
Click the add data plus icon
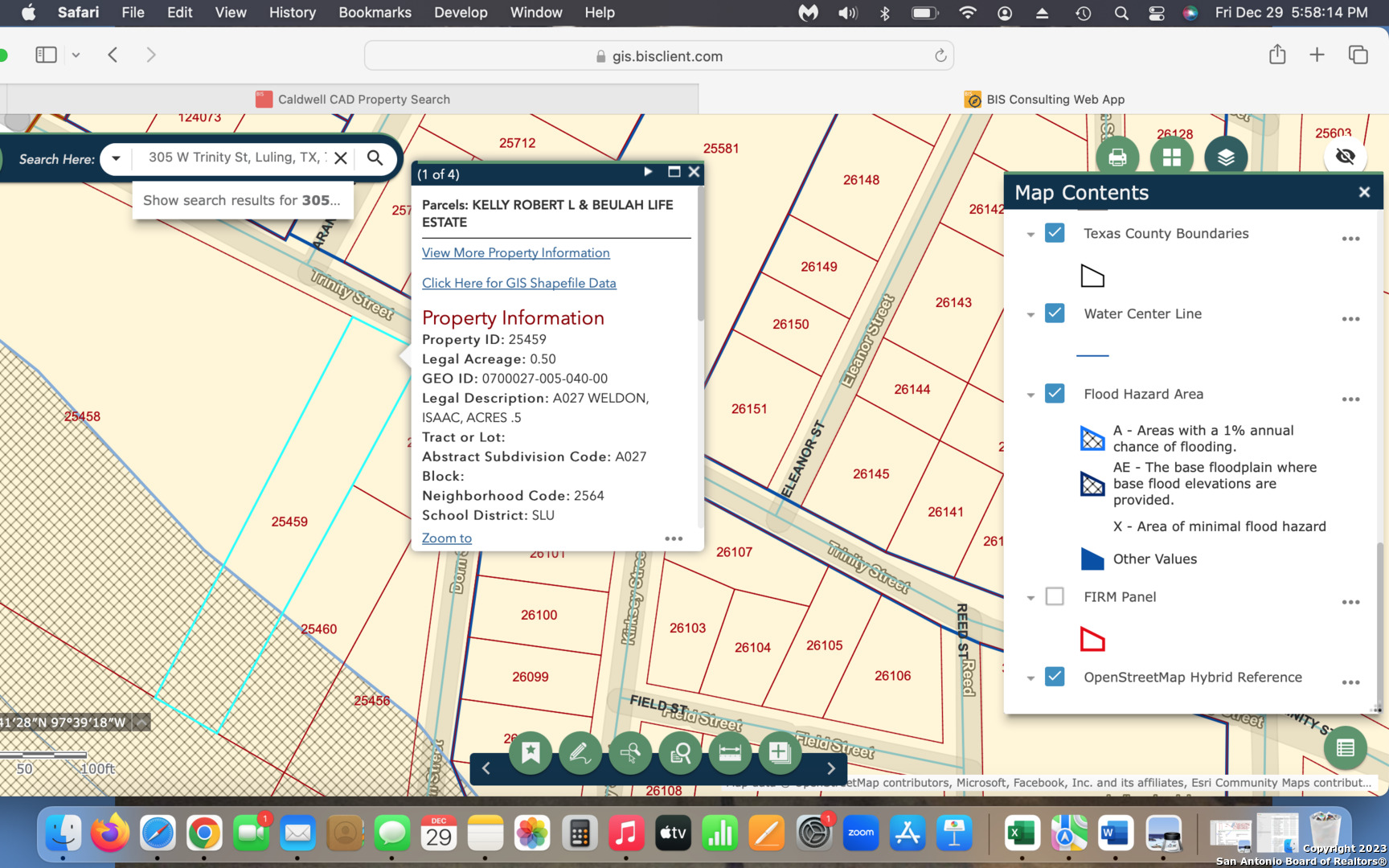pos(779,753)
